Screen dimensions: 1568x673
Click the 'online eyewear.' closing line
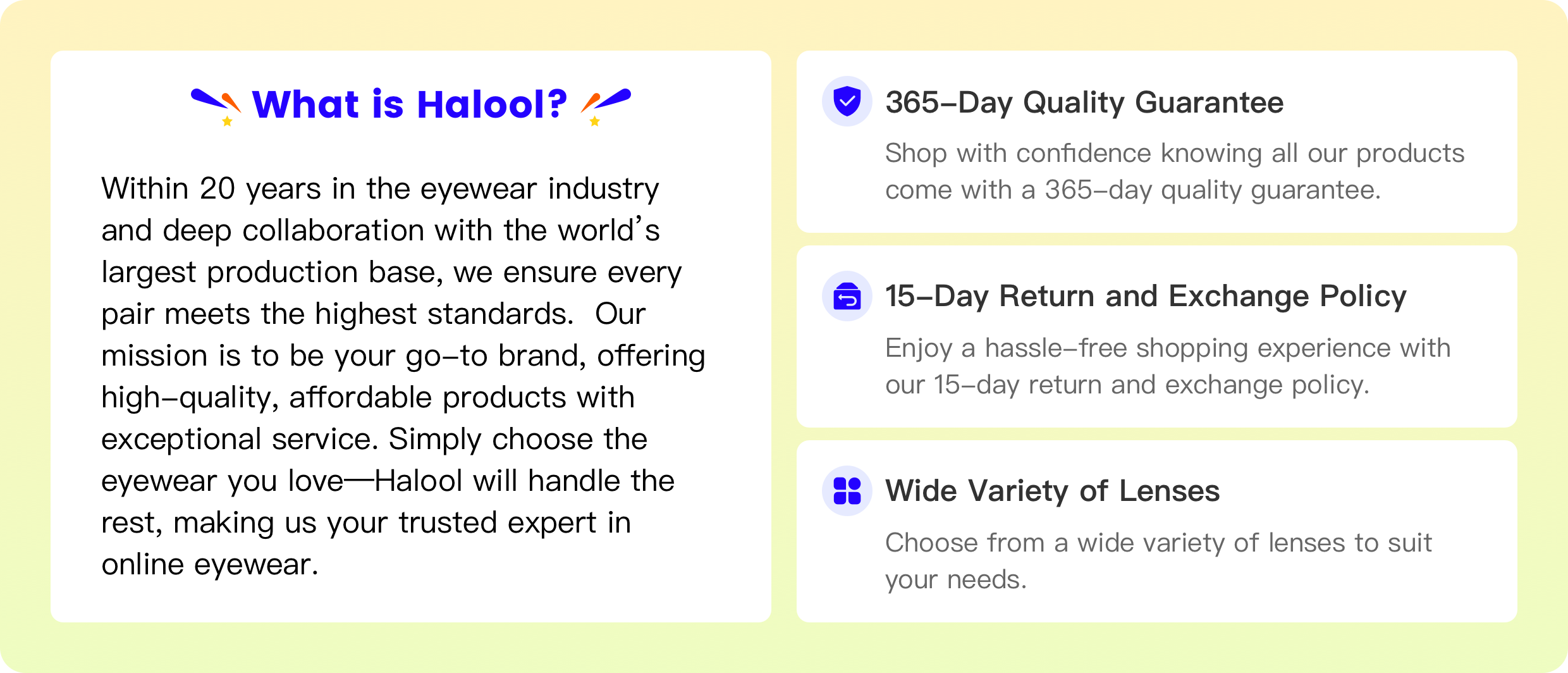[x=210, y=564]
